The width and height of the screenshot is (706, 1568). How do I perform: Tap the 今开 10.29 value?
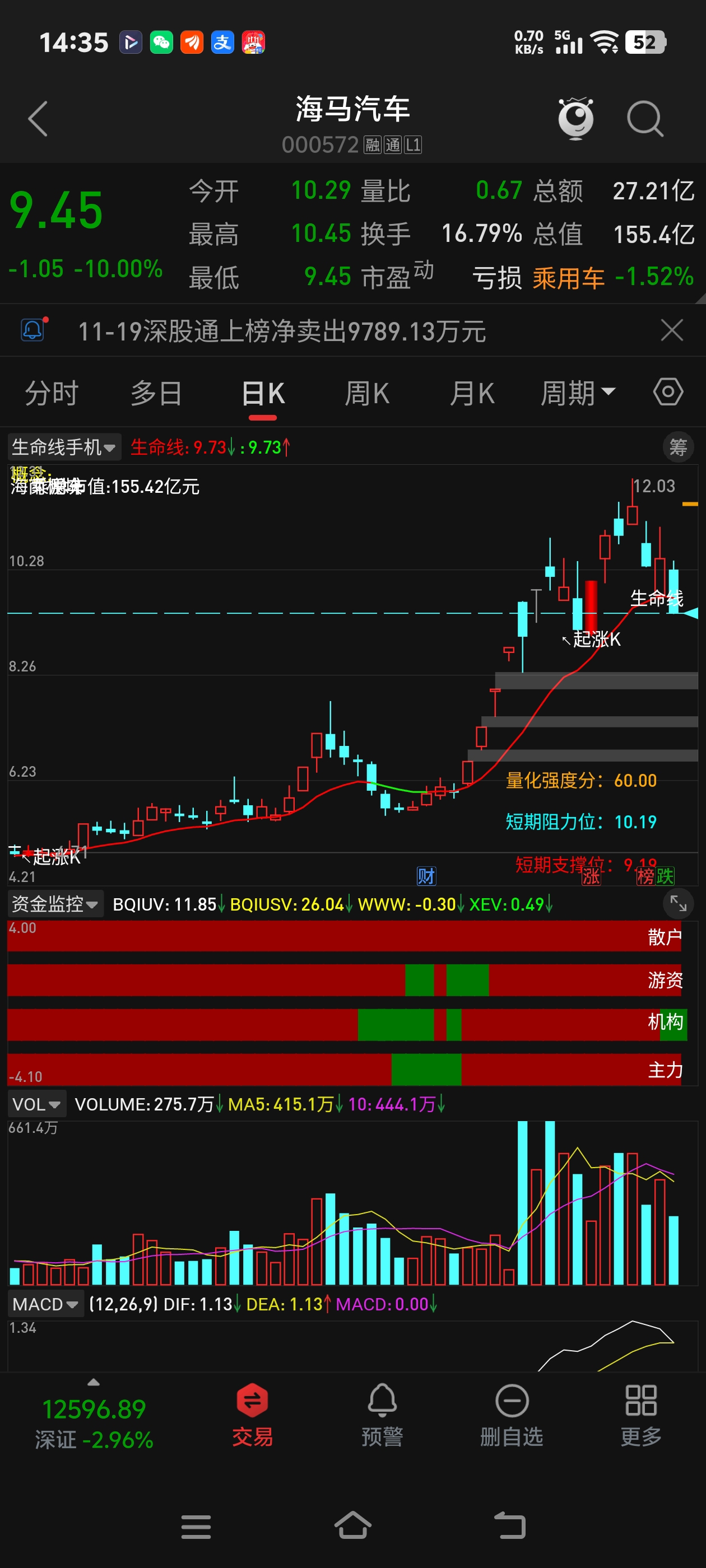point(321,191)
